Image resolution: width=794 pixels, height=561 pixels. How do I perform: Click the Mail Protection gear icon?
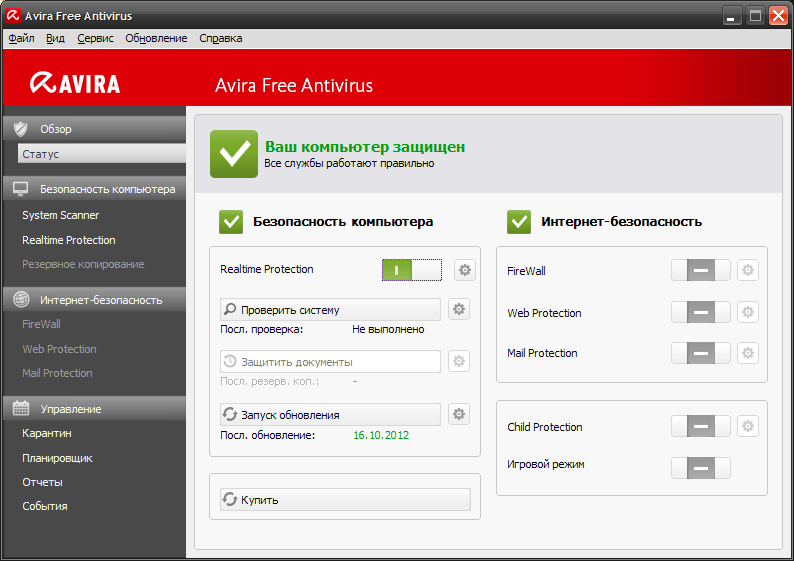point(748,353)
